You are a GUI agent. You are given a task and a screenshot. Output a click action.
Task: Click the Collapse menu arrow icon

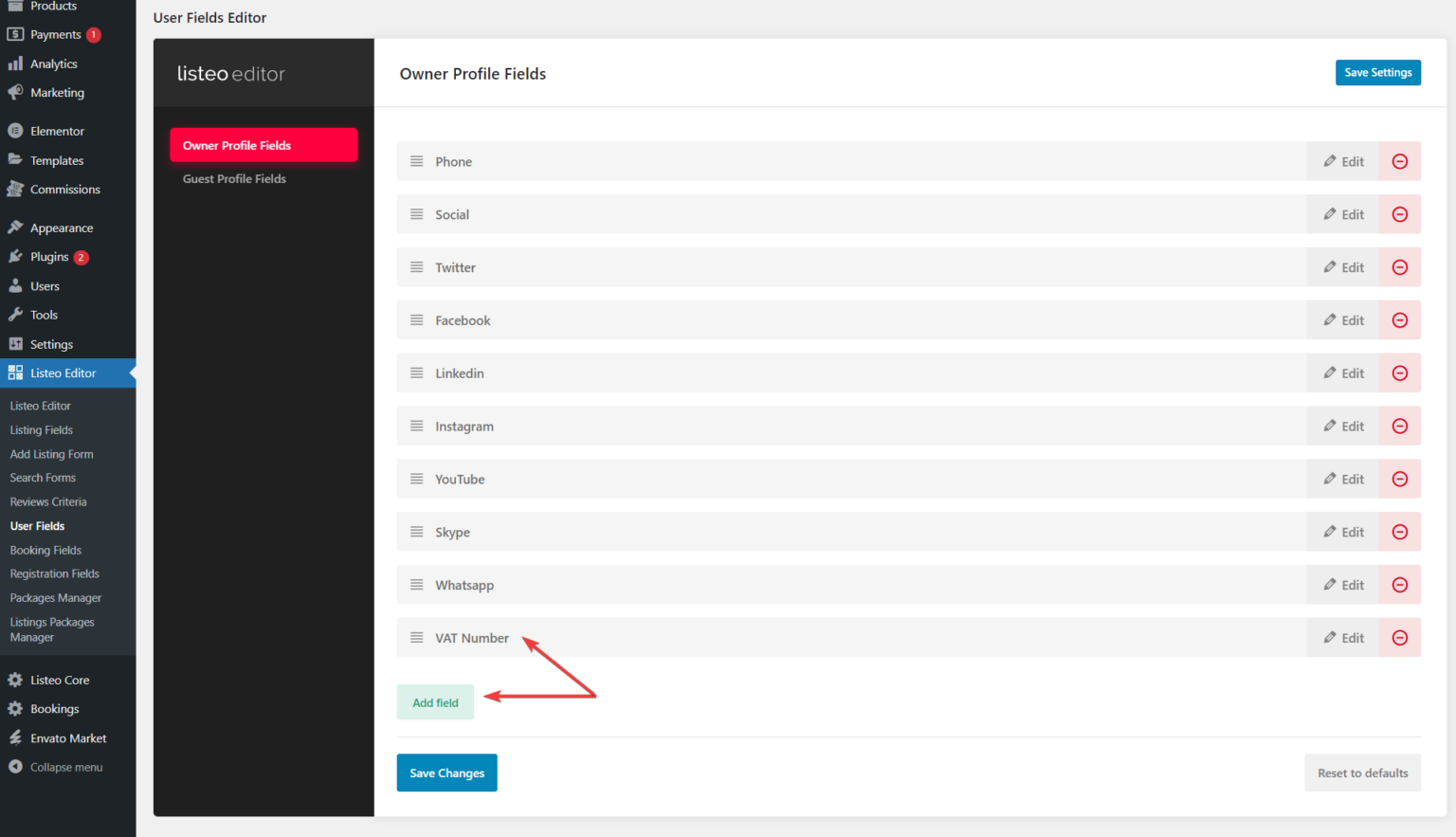pos(15,767)
